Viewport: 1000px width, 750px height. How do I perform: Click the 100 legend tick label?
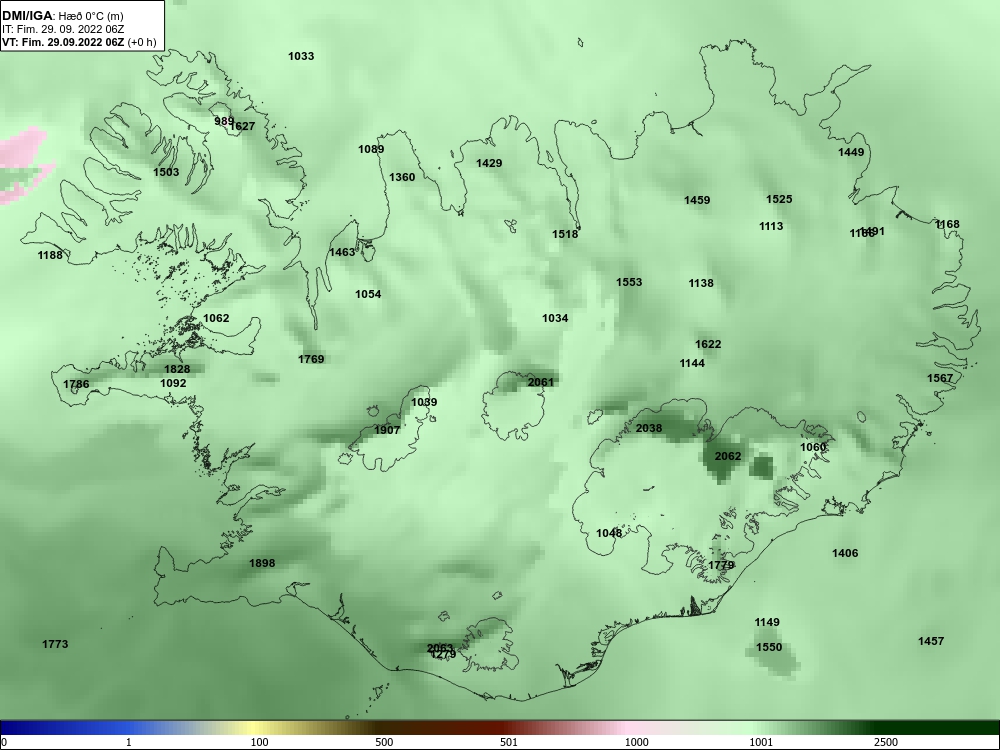[259, 742]
